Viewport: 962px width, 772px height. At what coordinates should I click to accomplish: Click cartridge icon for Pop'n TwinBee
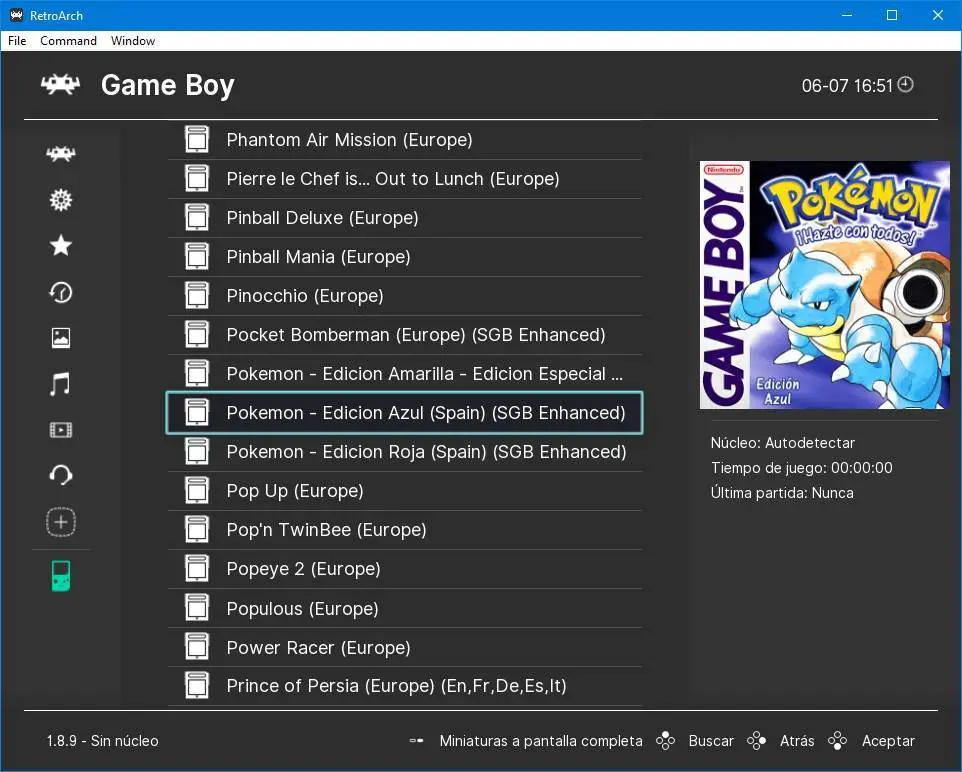[197, 530]
